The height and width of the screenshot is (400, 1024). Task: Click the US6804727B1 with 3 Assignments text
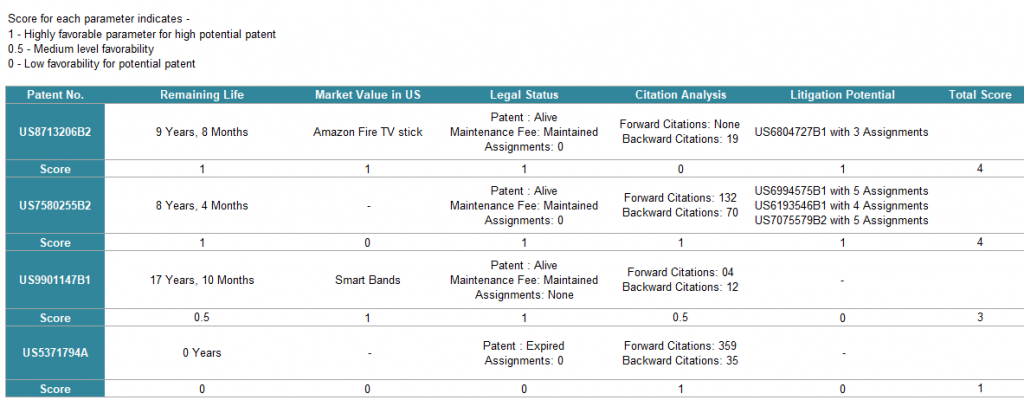[841, 132]
